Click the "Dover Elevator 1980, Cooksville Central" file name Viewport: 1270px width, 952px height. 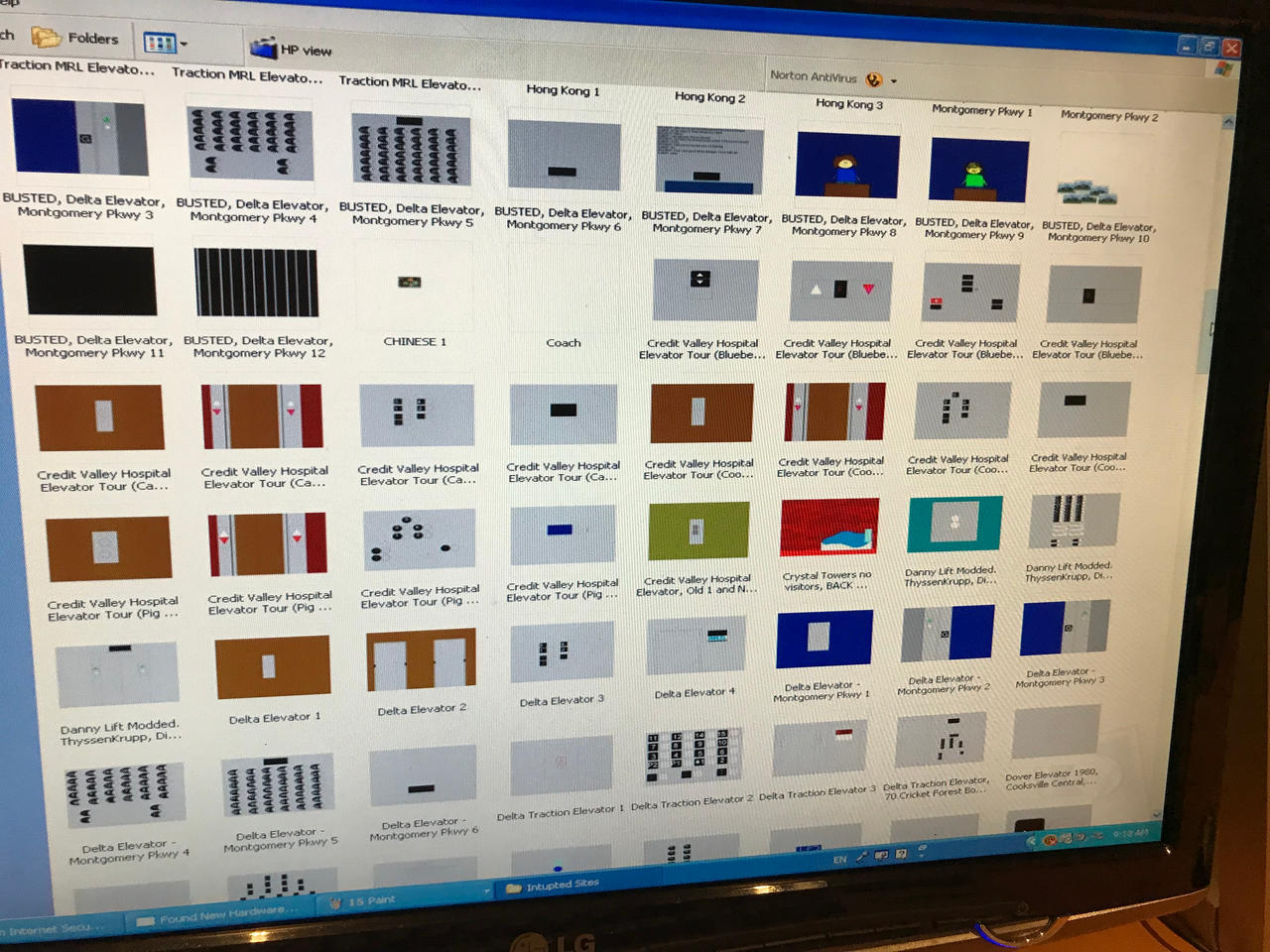(x=1050, y=778)
